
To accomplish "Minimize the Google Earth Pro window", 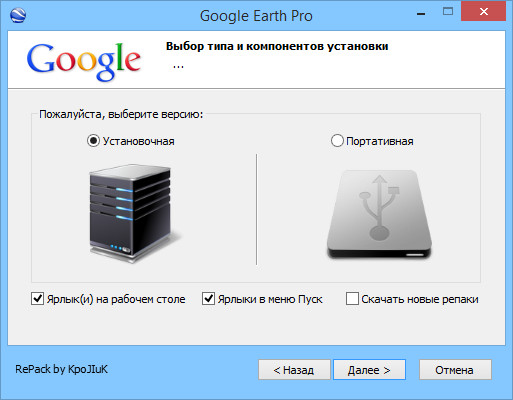I will (x=421, y=14).
